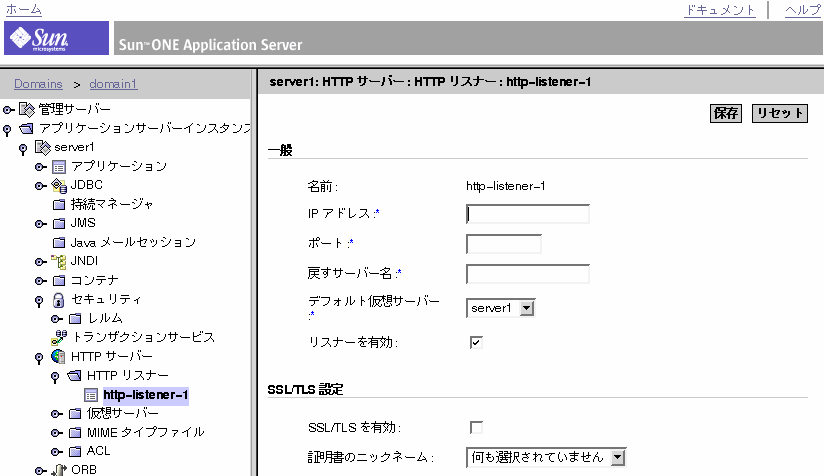Select the Java メールセッション tree label
The height and width of the screenshot is (476, 824).
[x=133, y=242]
